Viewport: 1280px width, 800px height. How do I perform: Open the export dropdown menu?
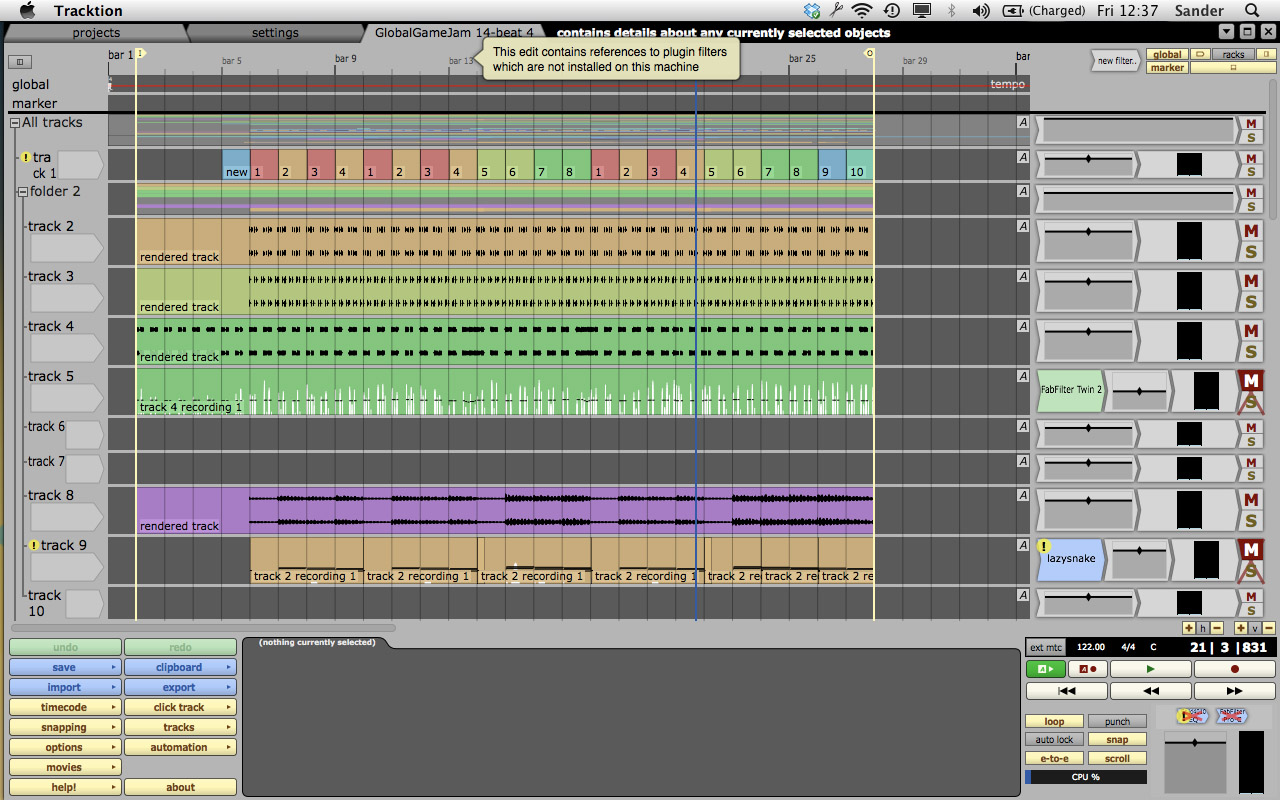pos(180,687)
